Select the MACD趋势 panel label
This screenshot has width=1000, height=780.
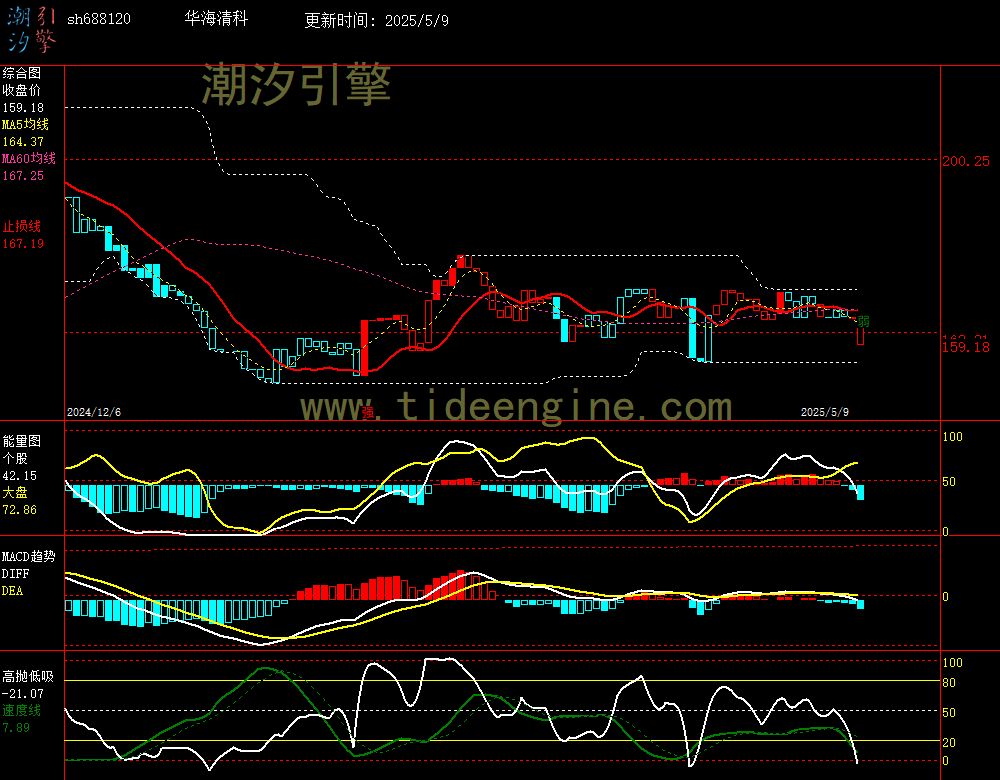[x=29, y=557]
